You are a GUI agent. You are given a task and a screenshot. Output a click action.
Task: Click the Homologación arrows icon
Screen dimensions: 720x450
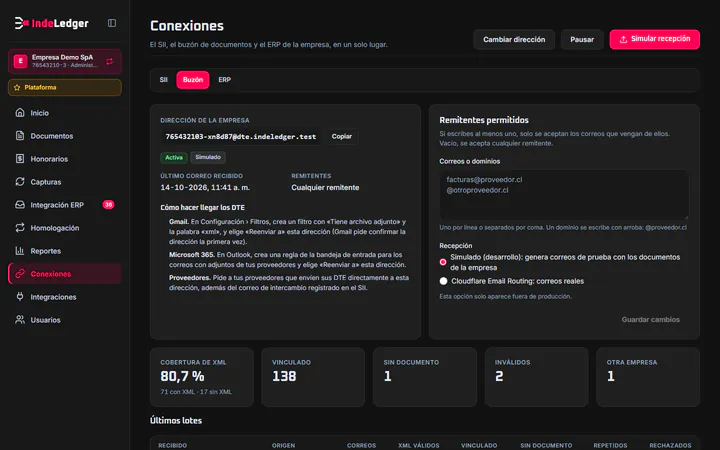click(20, 228)
